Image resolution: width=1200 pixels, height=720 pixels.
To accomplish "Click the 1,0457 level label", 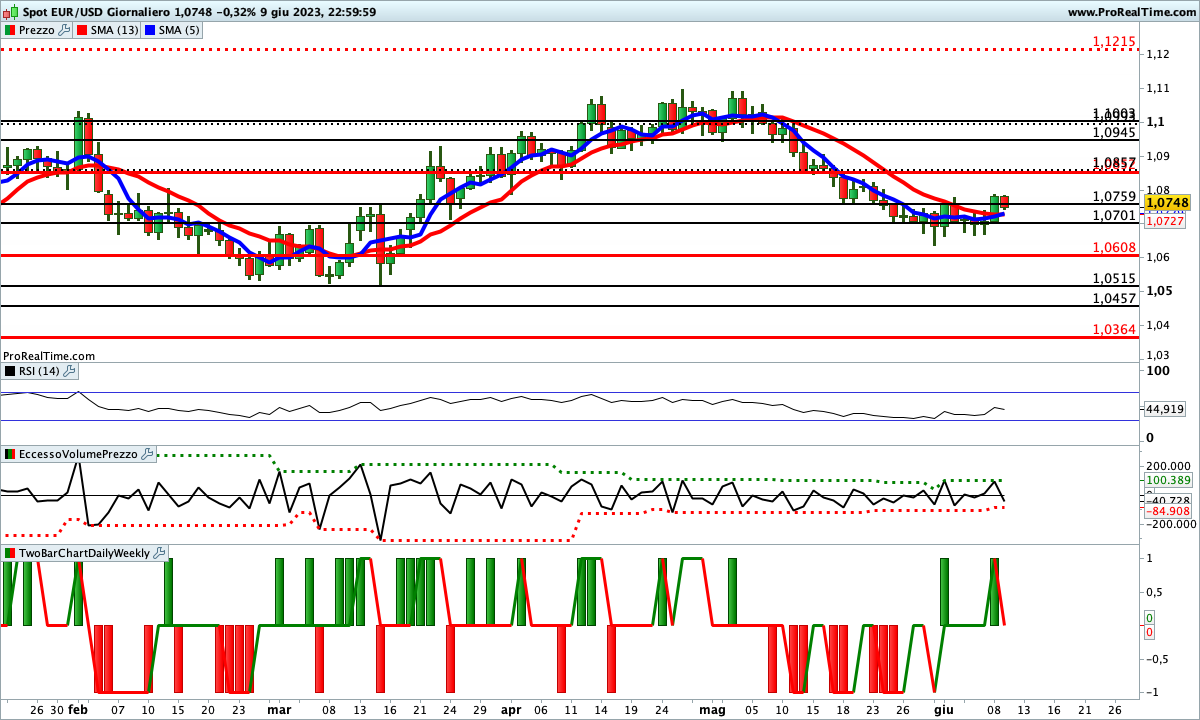I will 1114,298.
